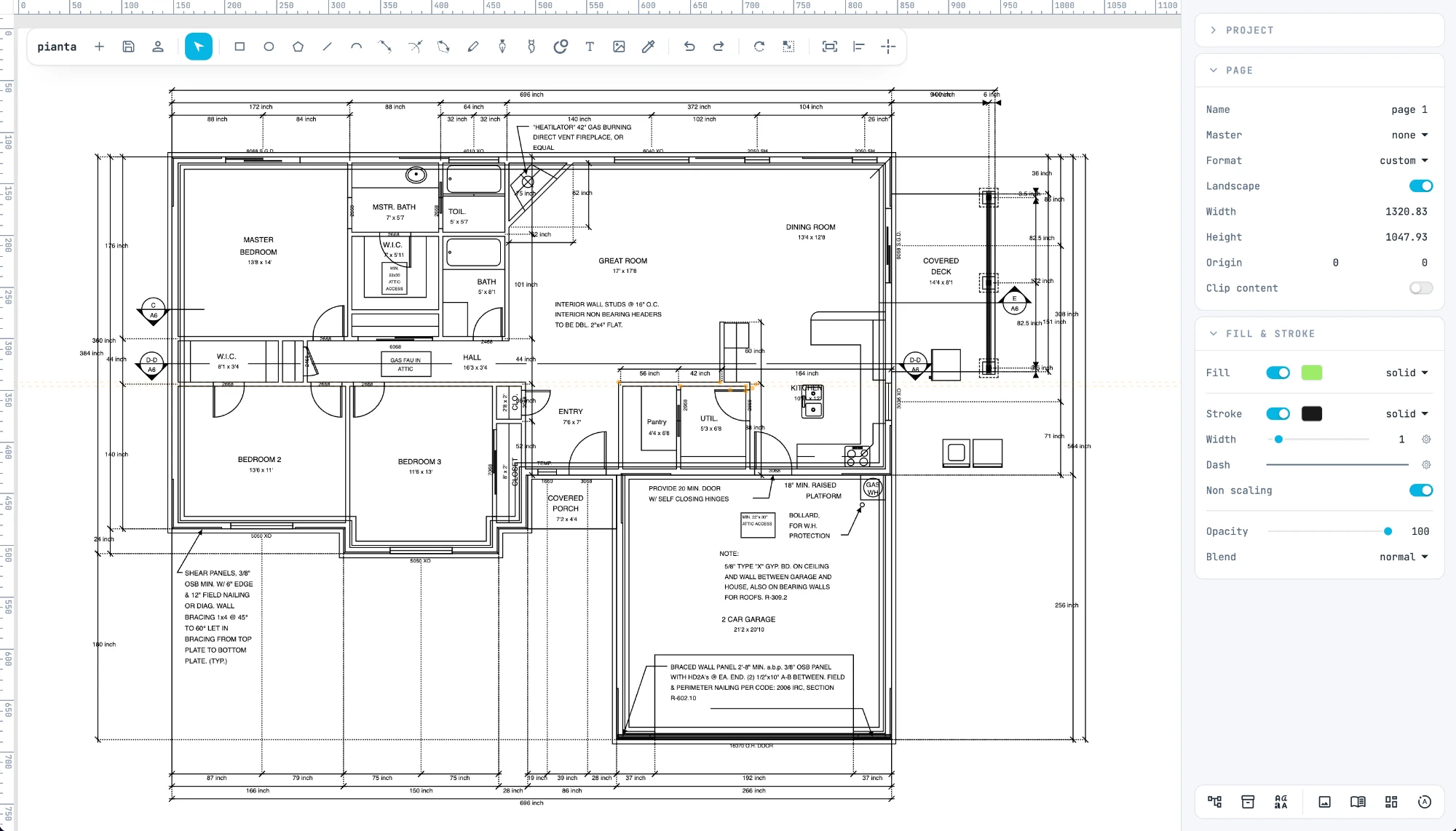Select the straight line tool
Viewport: 1456px width, 831px height.
pyautogui.click(x=327, y=47)
